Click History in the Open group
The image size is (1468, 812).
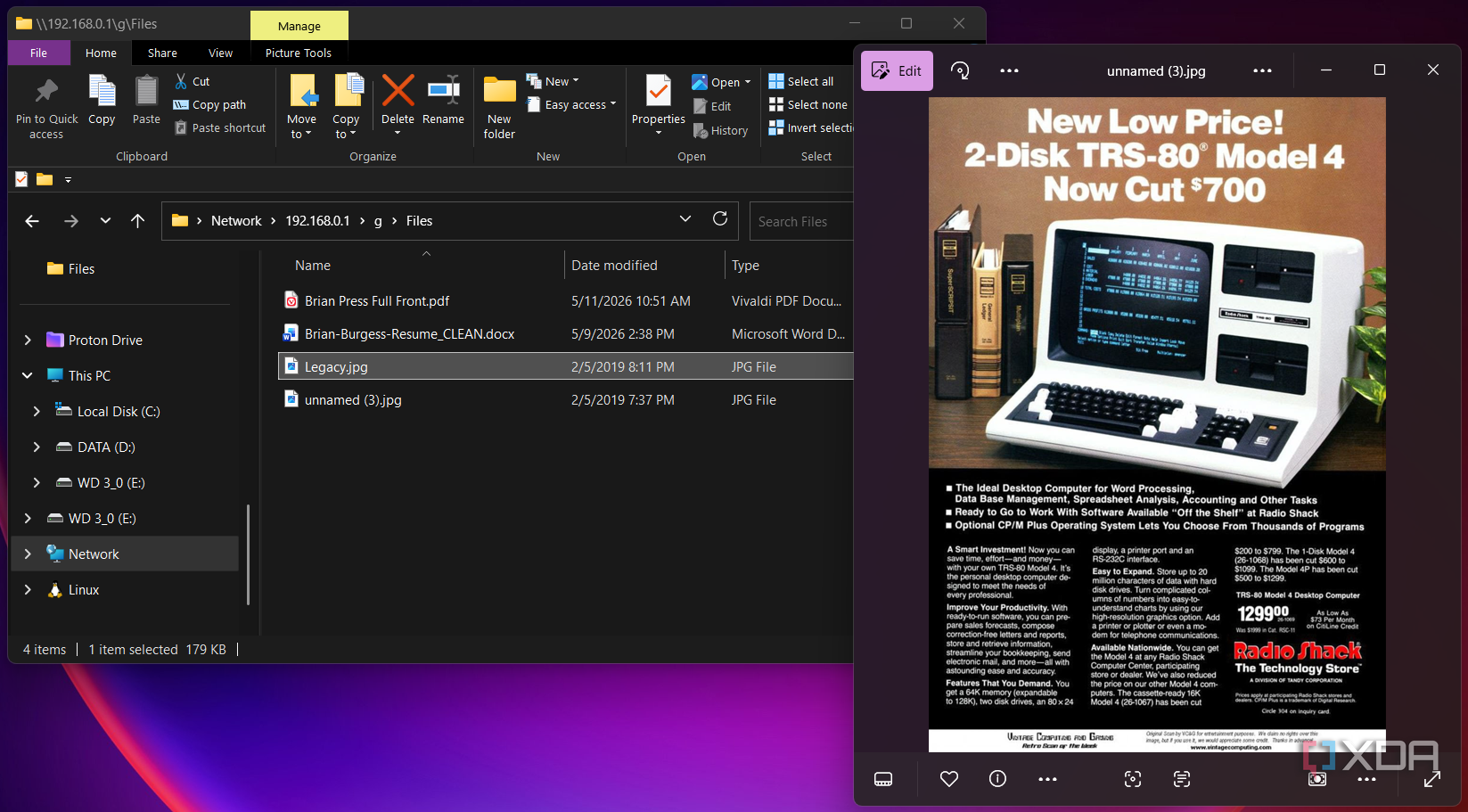click(721, 130)
